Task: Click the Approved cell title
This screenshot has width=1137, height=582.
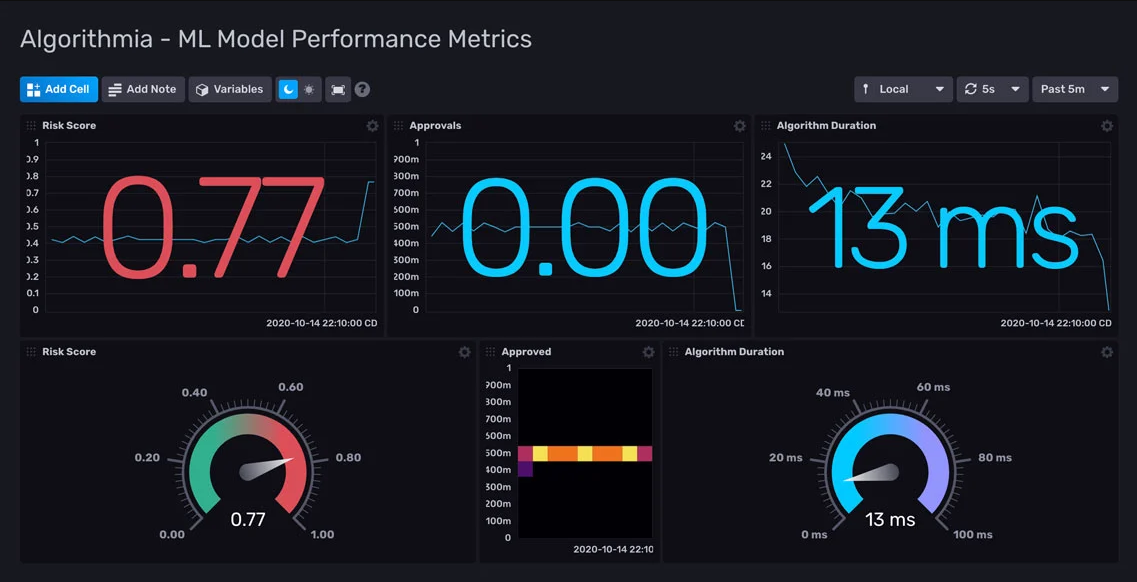Action: 526,352
